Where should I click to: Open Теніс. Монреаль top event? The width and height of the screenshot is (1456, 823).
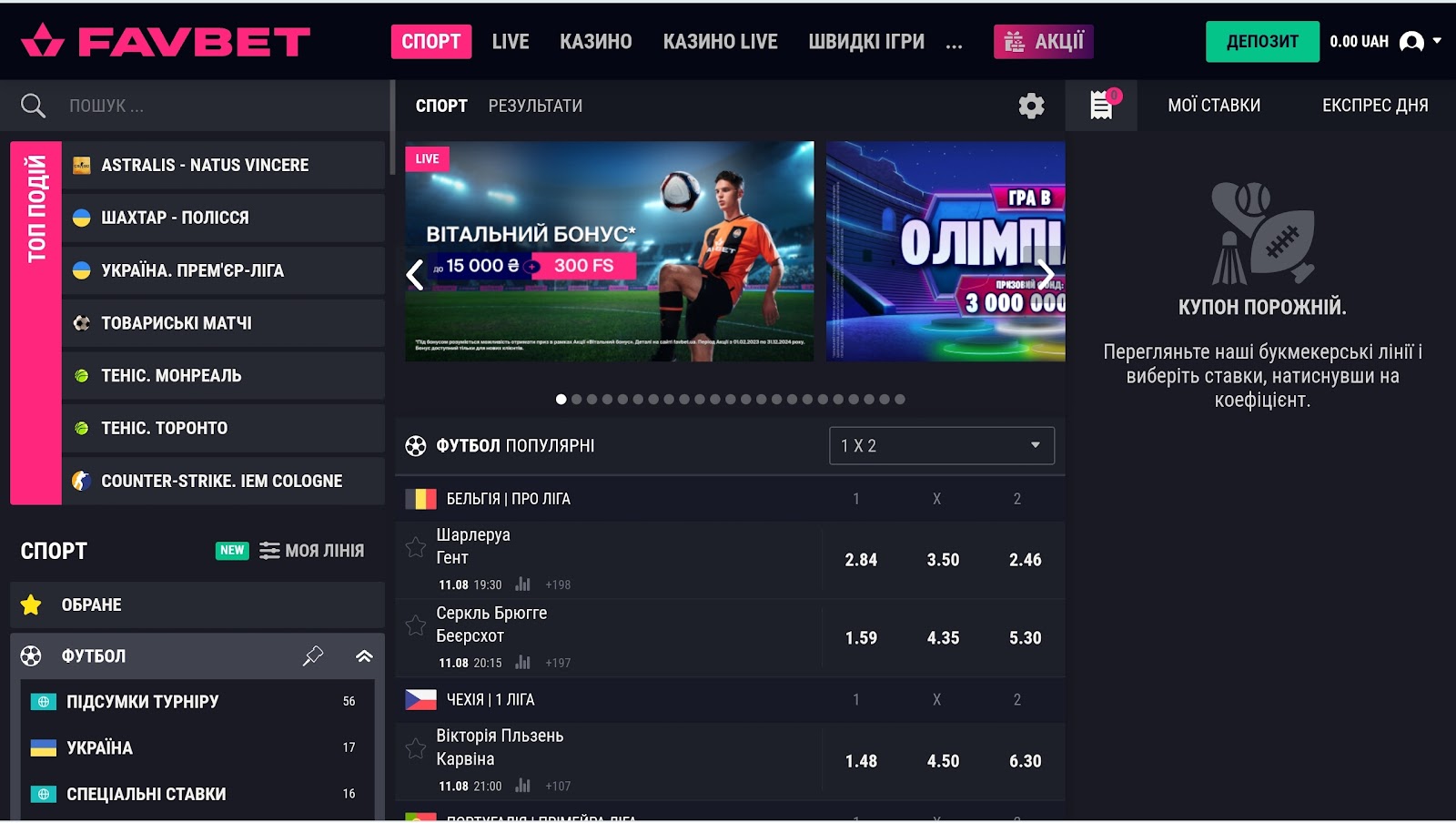223,375
